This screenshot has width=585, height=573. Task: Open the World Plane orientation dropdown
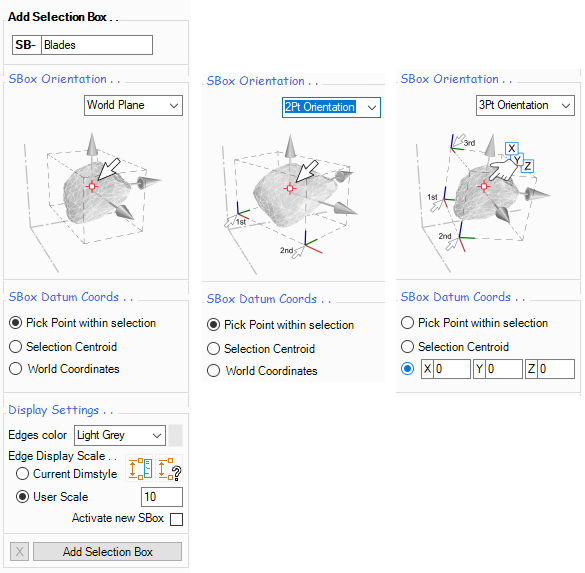133,106
